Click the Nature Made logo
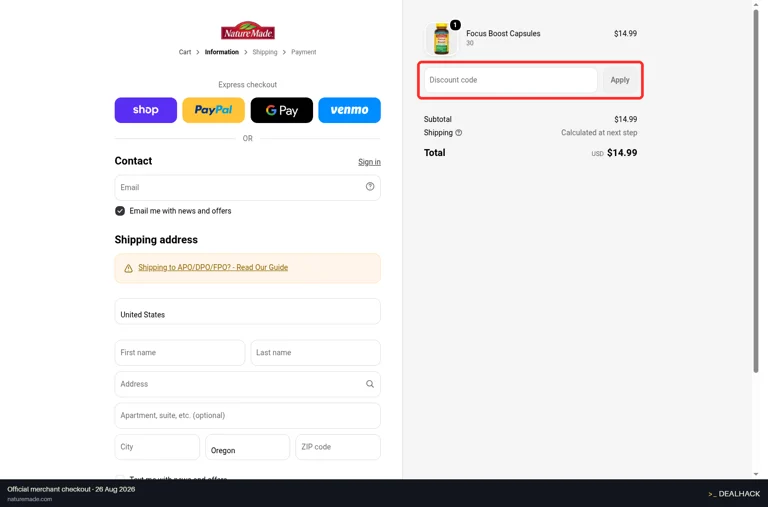 click(x=247, y=30)
